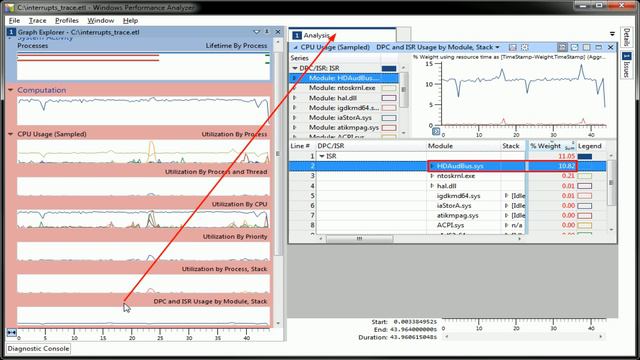This screenshot has width=640, height=360.
Task: Collapse the CPU Usage (Sampled) group in Graph Explorer
Action: (x=11, y=134)
